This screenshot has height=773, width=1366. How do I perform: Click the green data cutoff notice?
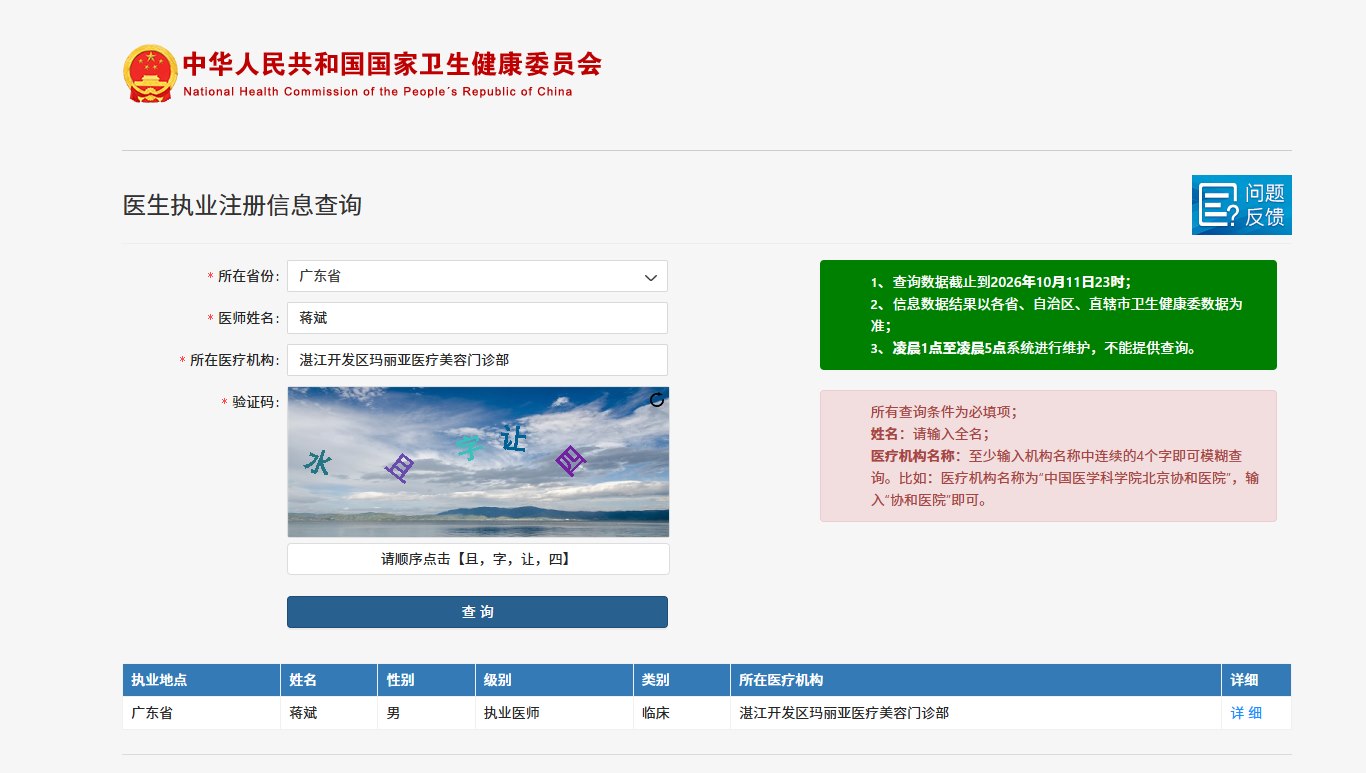(1048, 315)
